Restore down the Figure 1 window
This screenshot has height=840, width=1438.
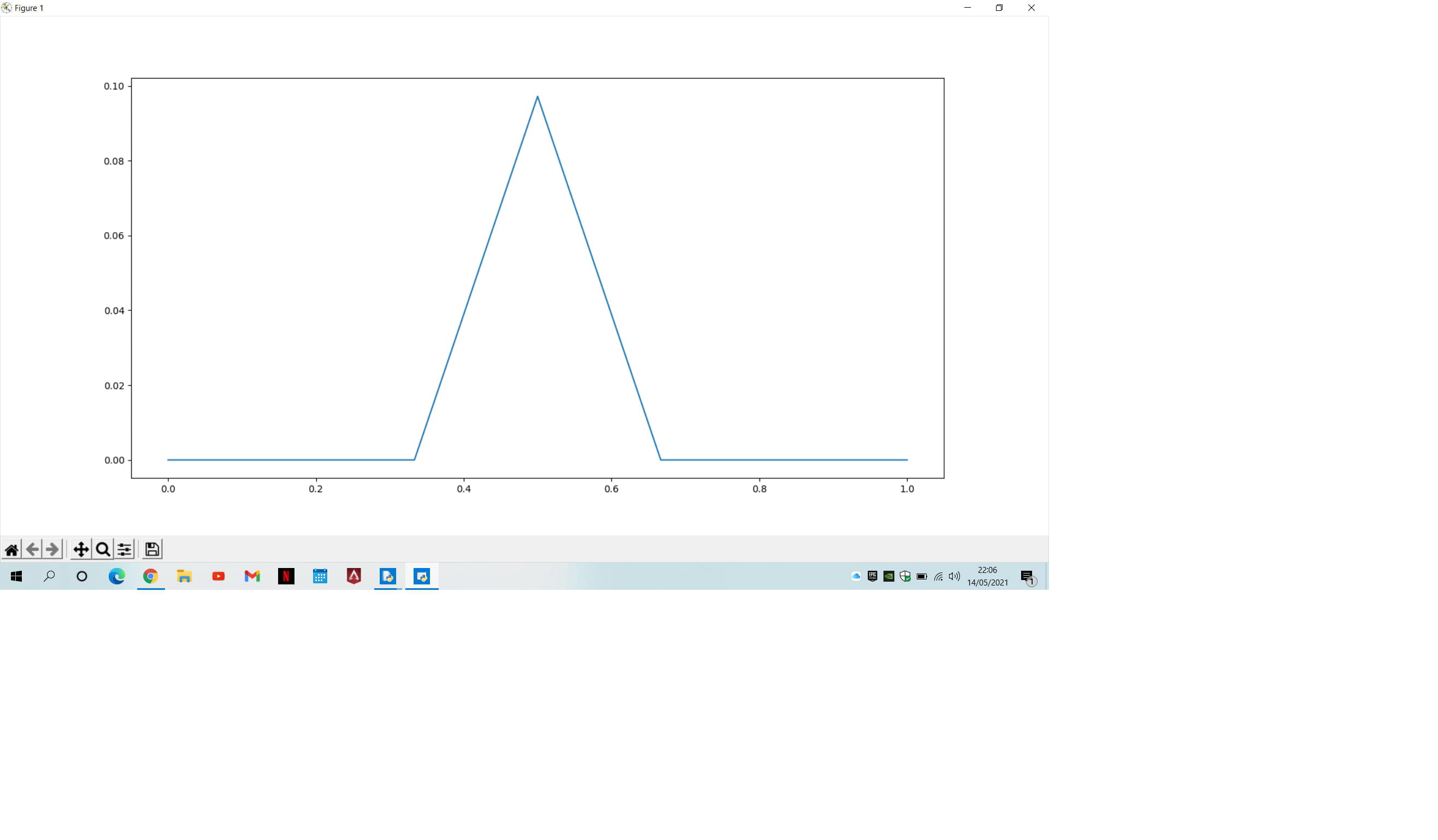click(x=999, y=8)
